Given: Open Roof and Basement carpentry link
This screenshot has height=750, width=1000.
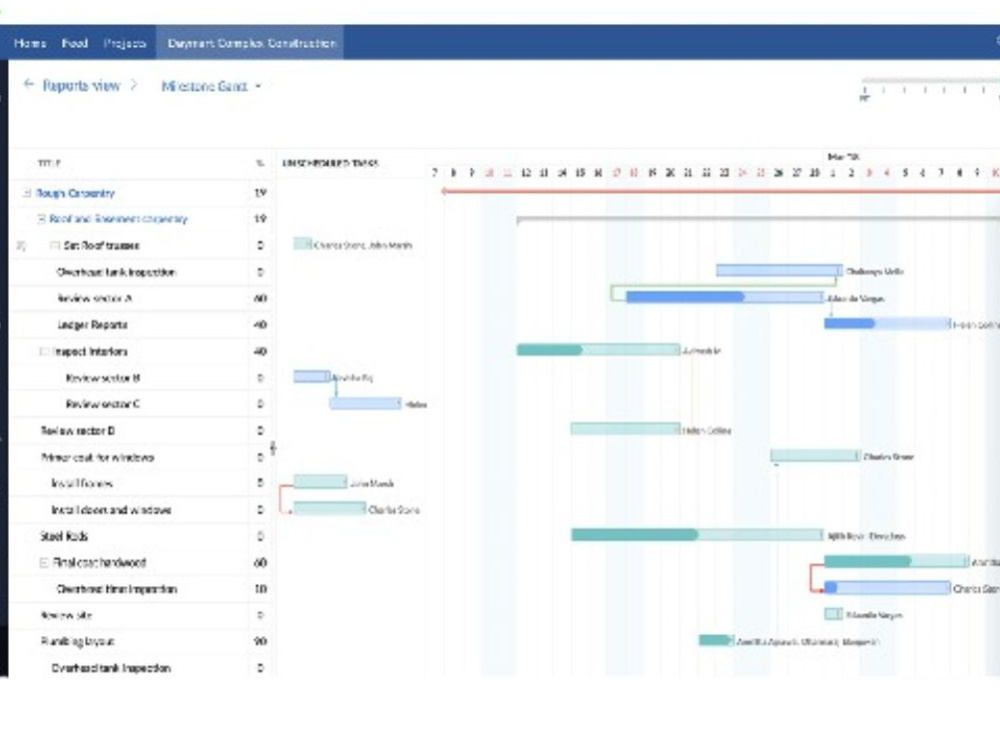Looking at the screenshot, I should click(x=119, y=219).
